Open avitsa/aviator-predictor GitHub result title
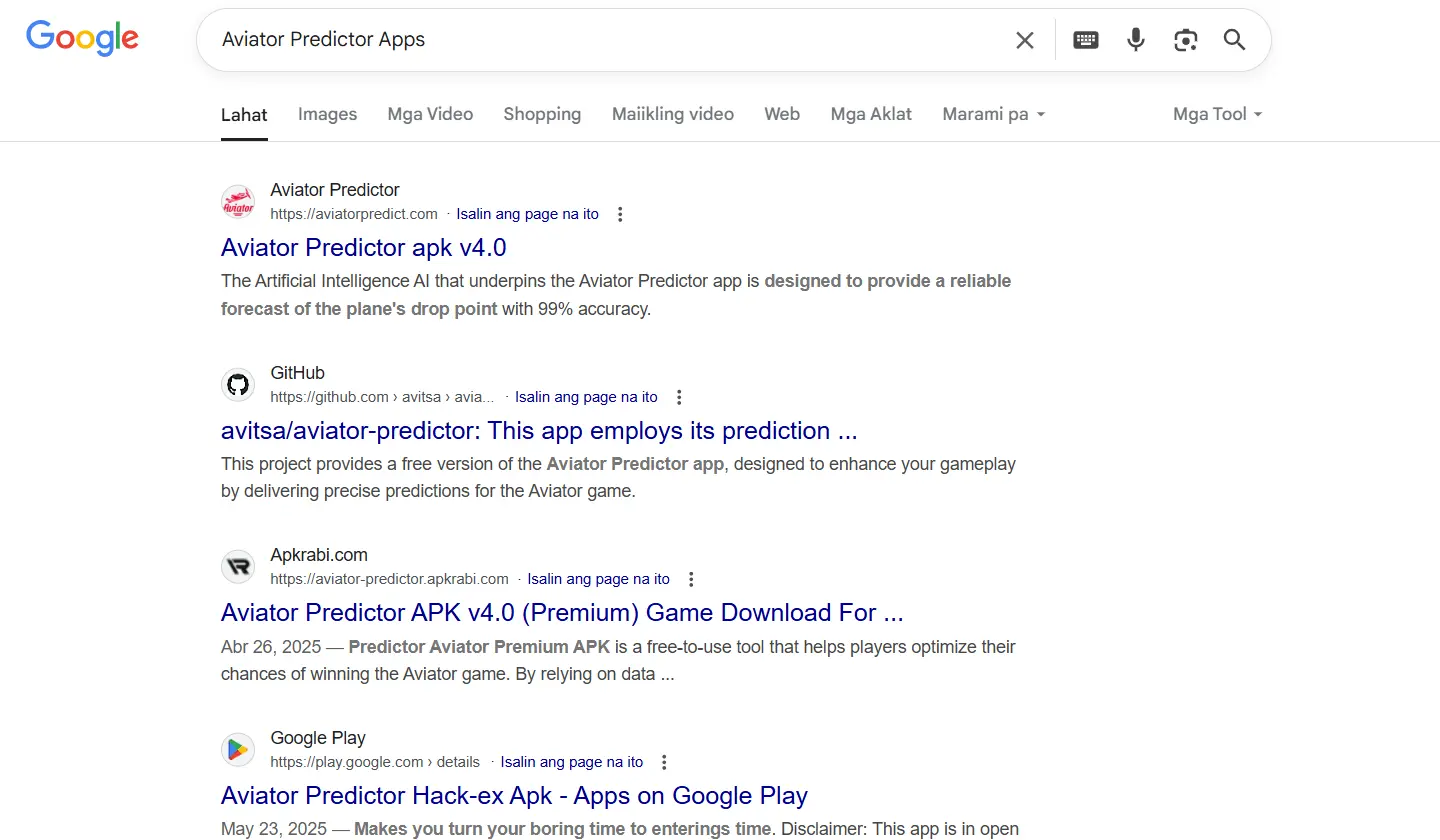The image size is (1440, 840). pyautogui.click(x=539, y=430)
